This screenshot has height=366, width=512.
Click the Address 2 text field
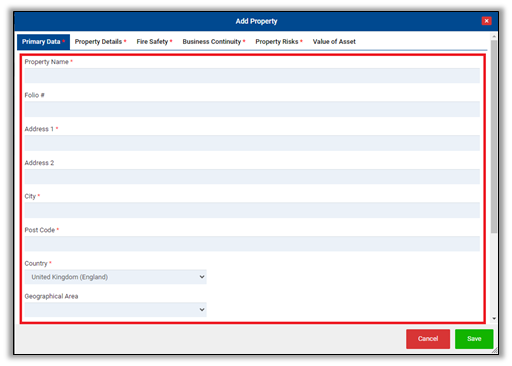(x=252, y=176)
